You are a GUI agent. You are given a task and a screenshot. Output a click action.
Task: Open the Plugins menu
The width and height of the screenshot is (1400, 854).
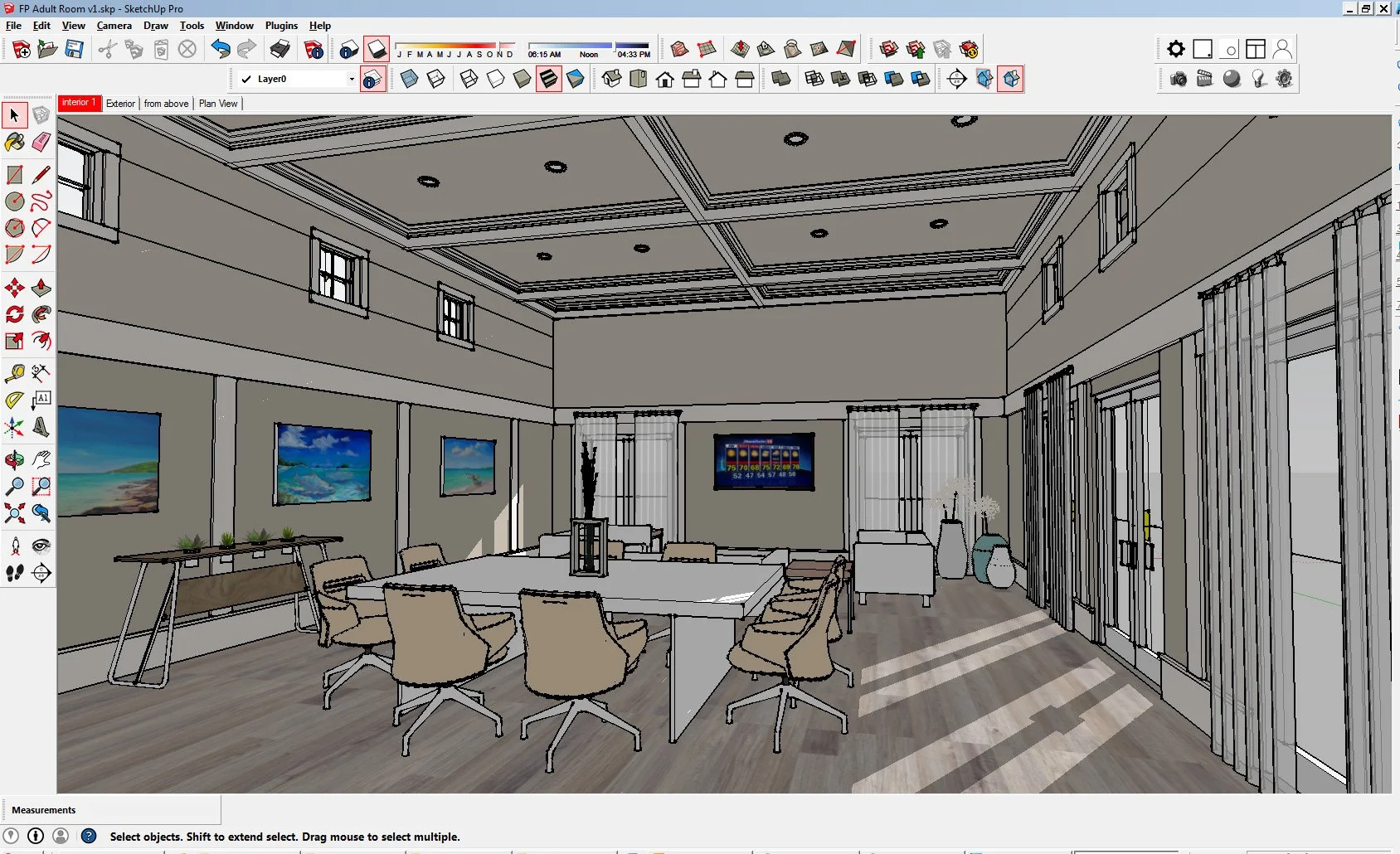pos(281,26)
